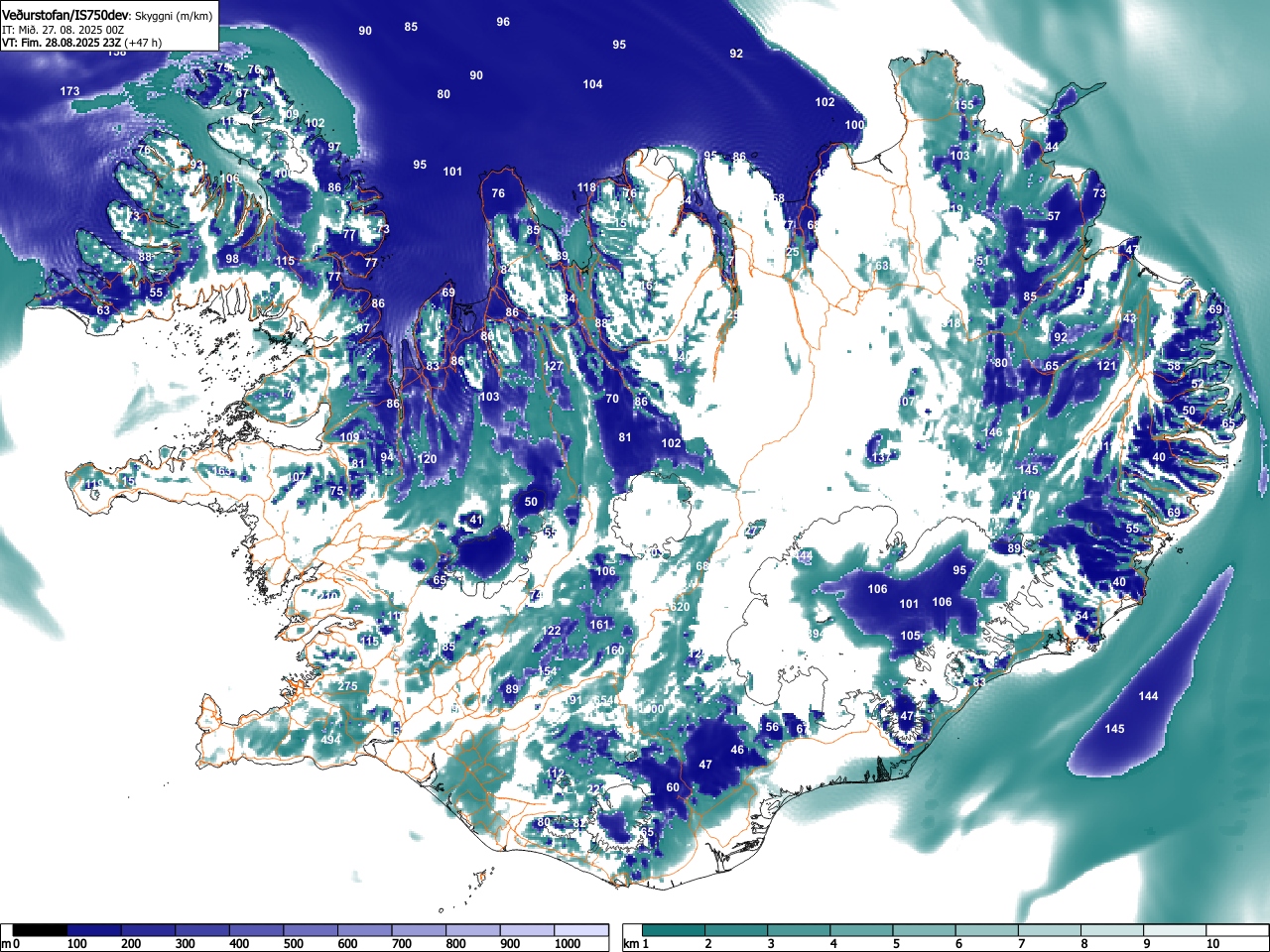Click the 96 visibility value
This screenshot has height=952, width=1270.
point(503,22)
